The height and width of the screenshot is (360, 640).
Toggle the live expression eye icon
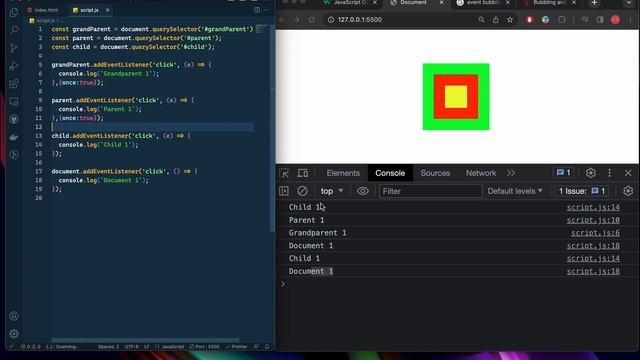point(362,191)
